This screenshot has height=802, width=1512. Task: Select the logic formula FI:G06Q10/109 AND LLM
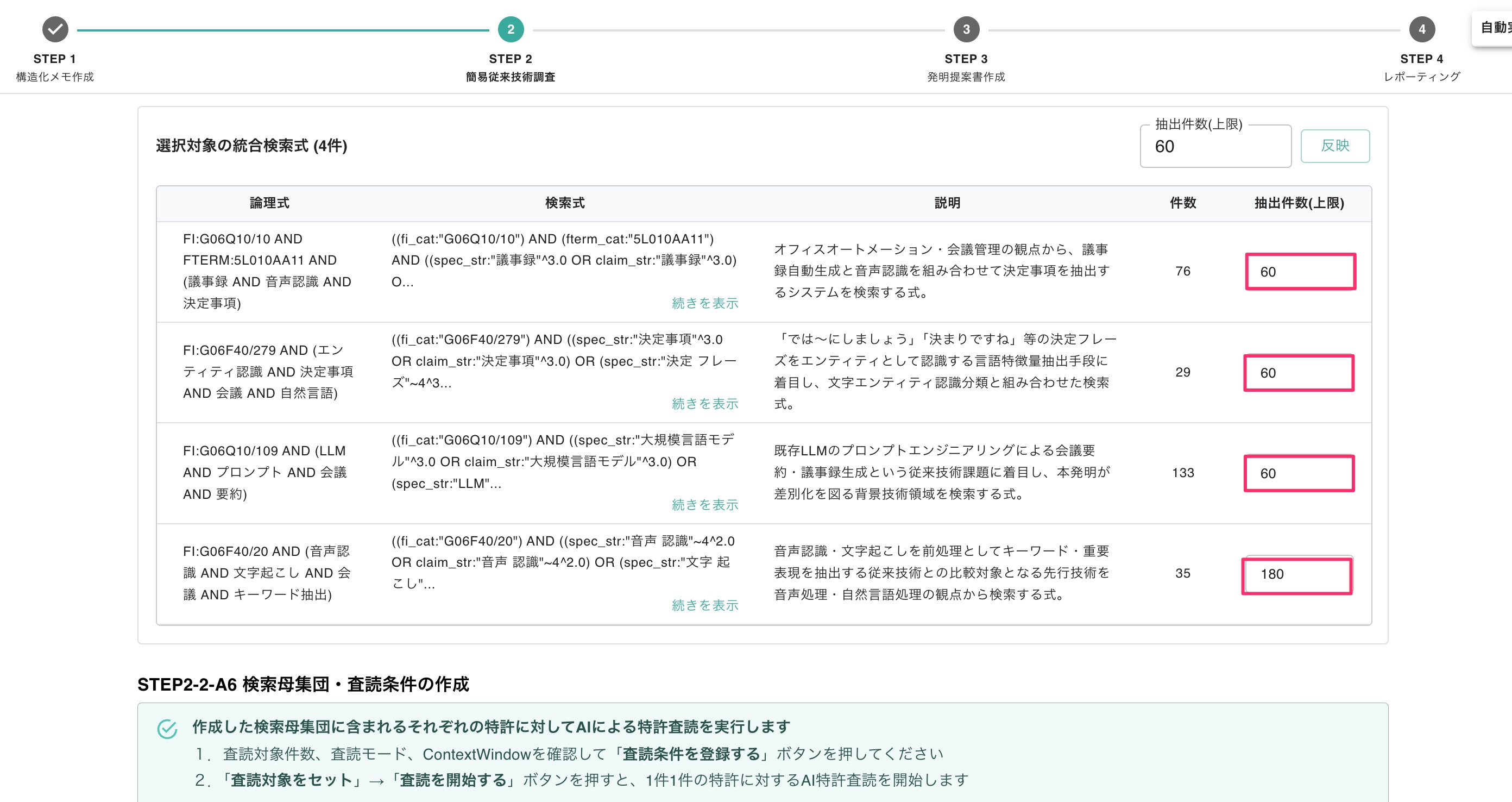tap(264, 473)
